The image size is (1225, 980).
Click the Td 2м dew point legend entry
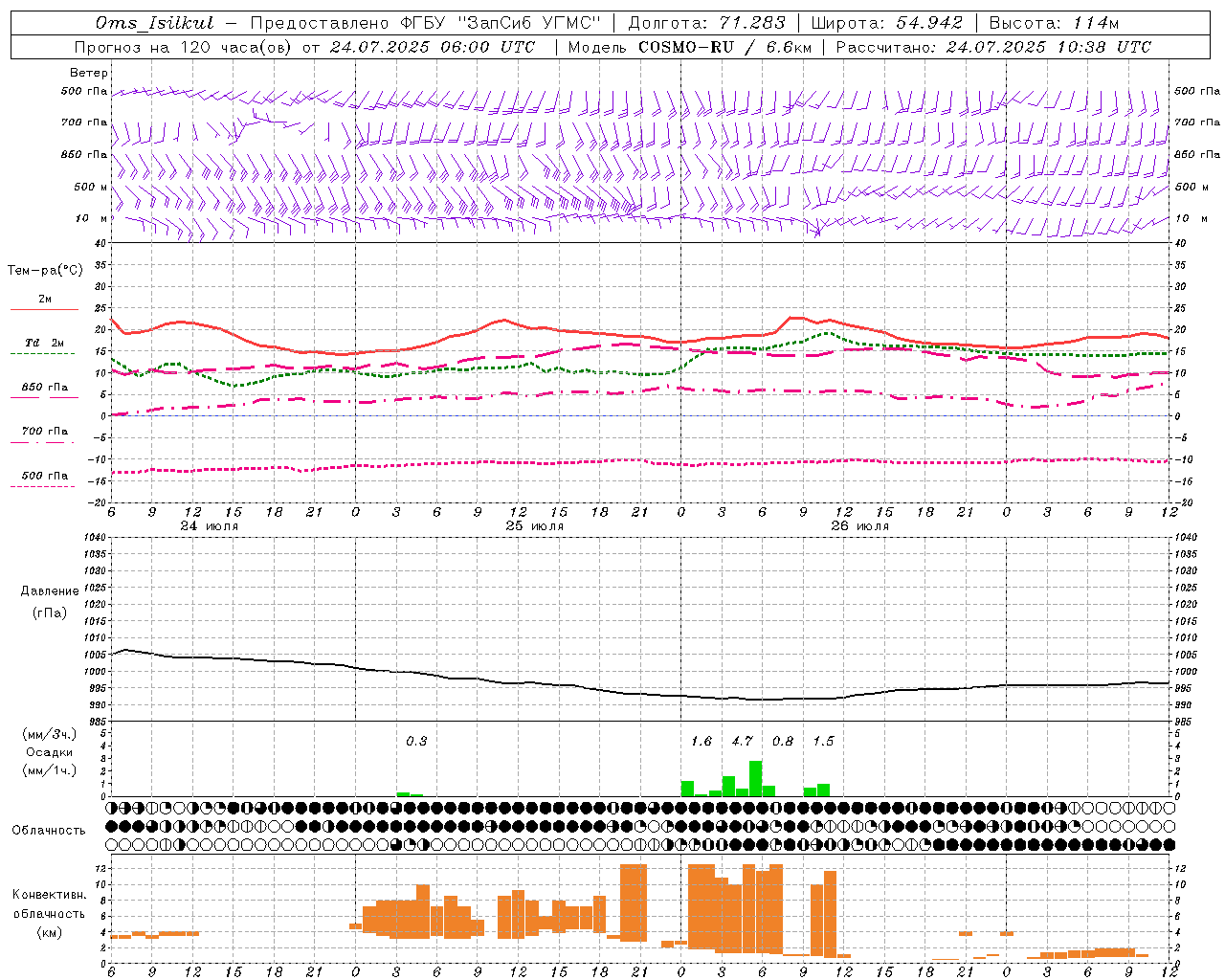coord(45,343)
